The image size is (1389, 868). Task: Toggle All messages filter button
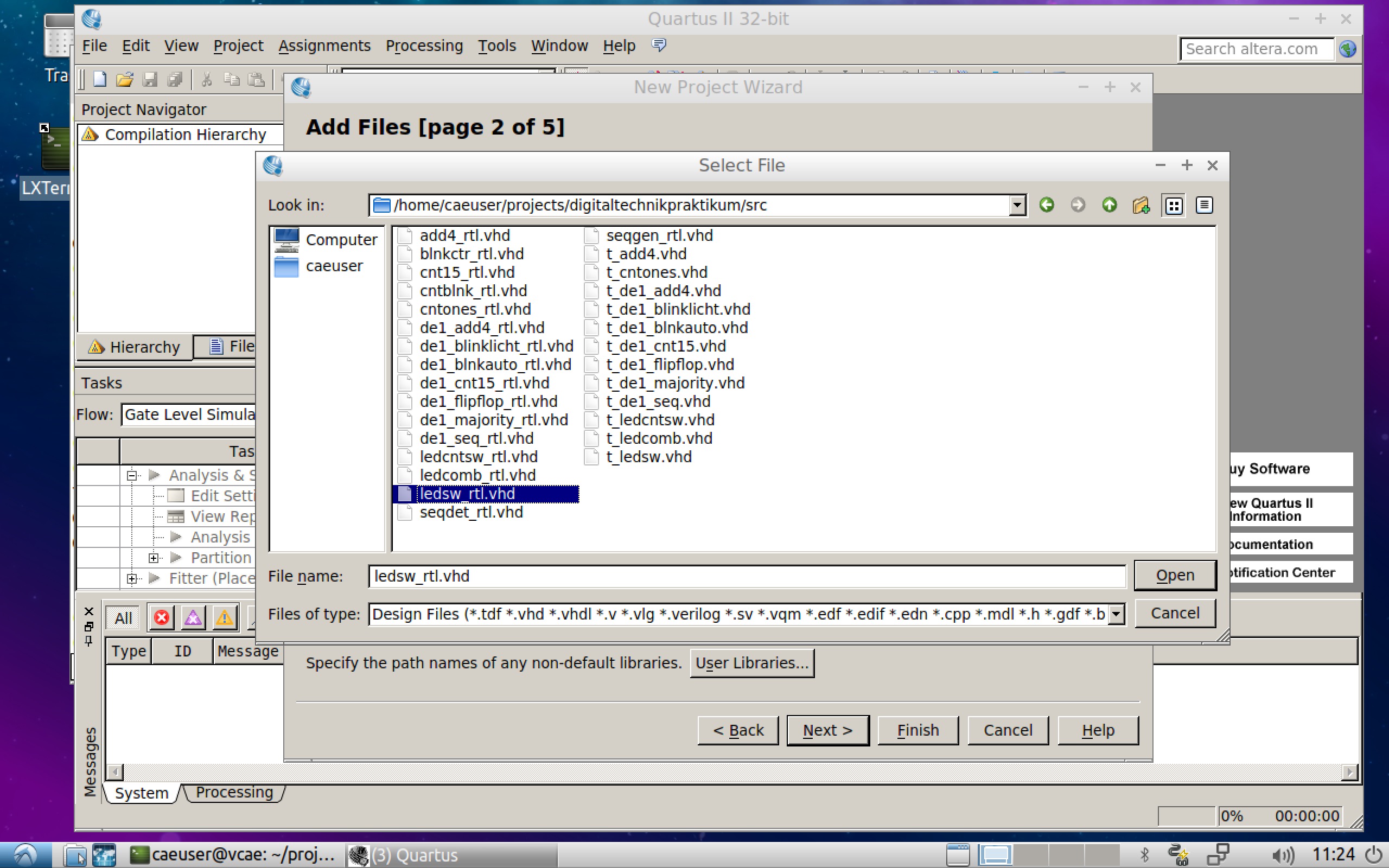[123, 618]
